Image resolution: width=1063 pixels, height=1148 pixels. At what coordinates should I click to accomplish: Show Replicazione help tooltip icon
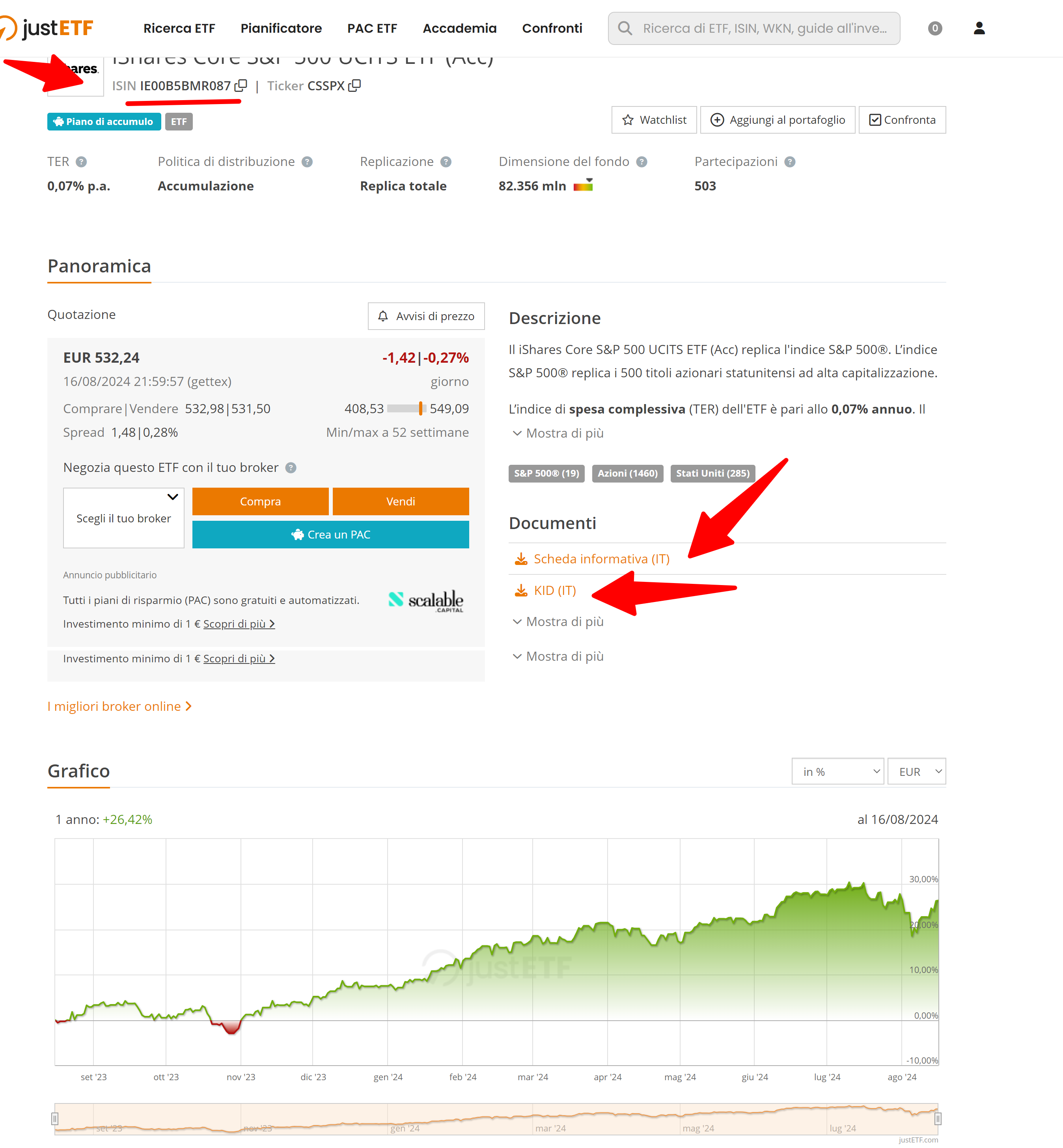(446, 162)
